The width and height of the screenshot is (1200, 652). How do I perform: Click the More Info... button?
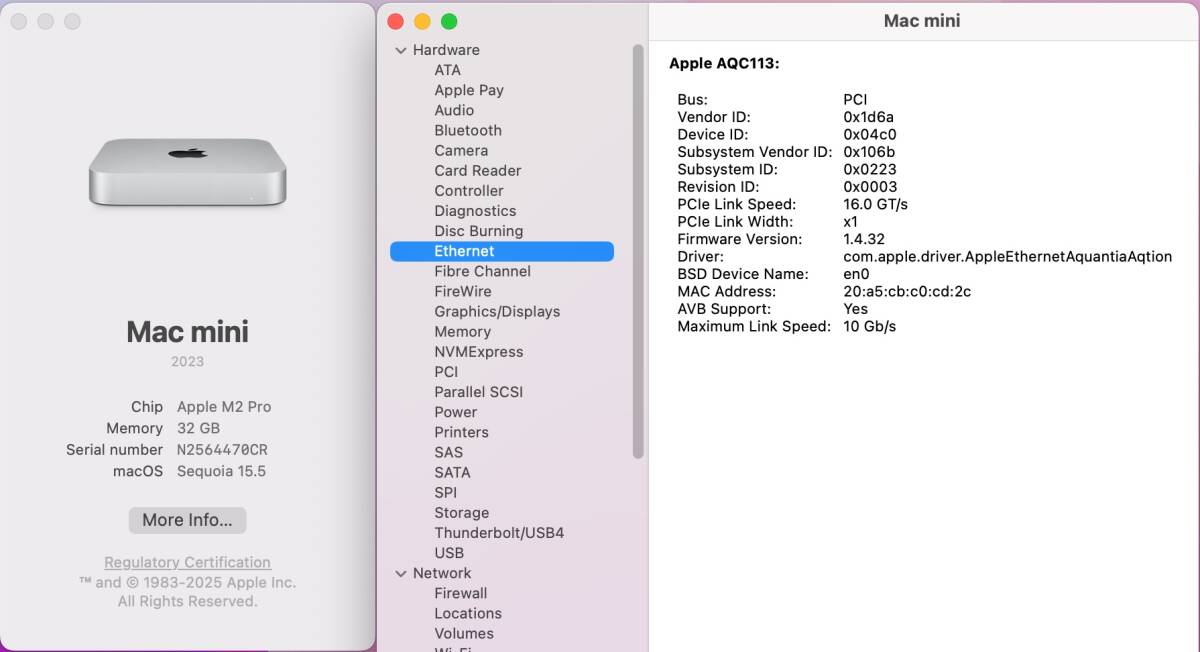(x=187, y=520)
